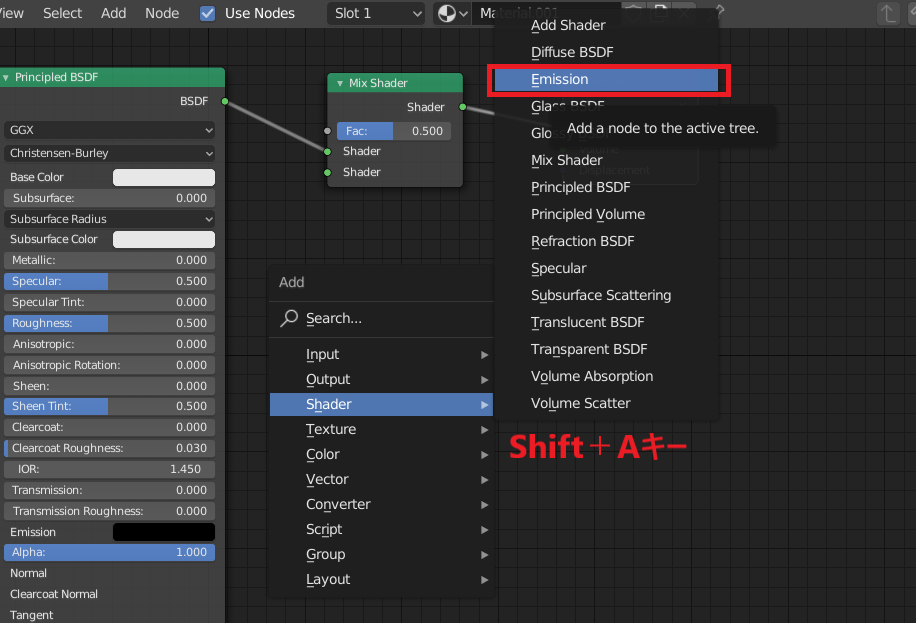Click the Subsurface Color swatch
This screenshot has width=916, height=623.
(x=164, y=240)
